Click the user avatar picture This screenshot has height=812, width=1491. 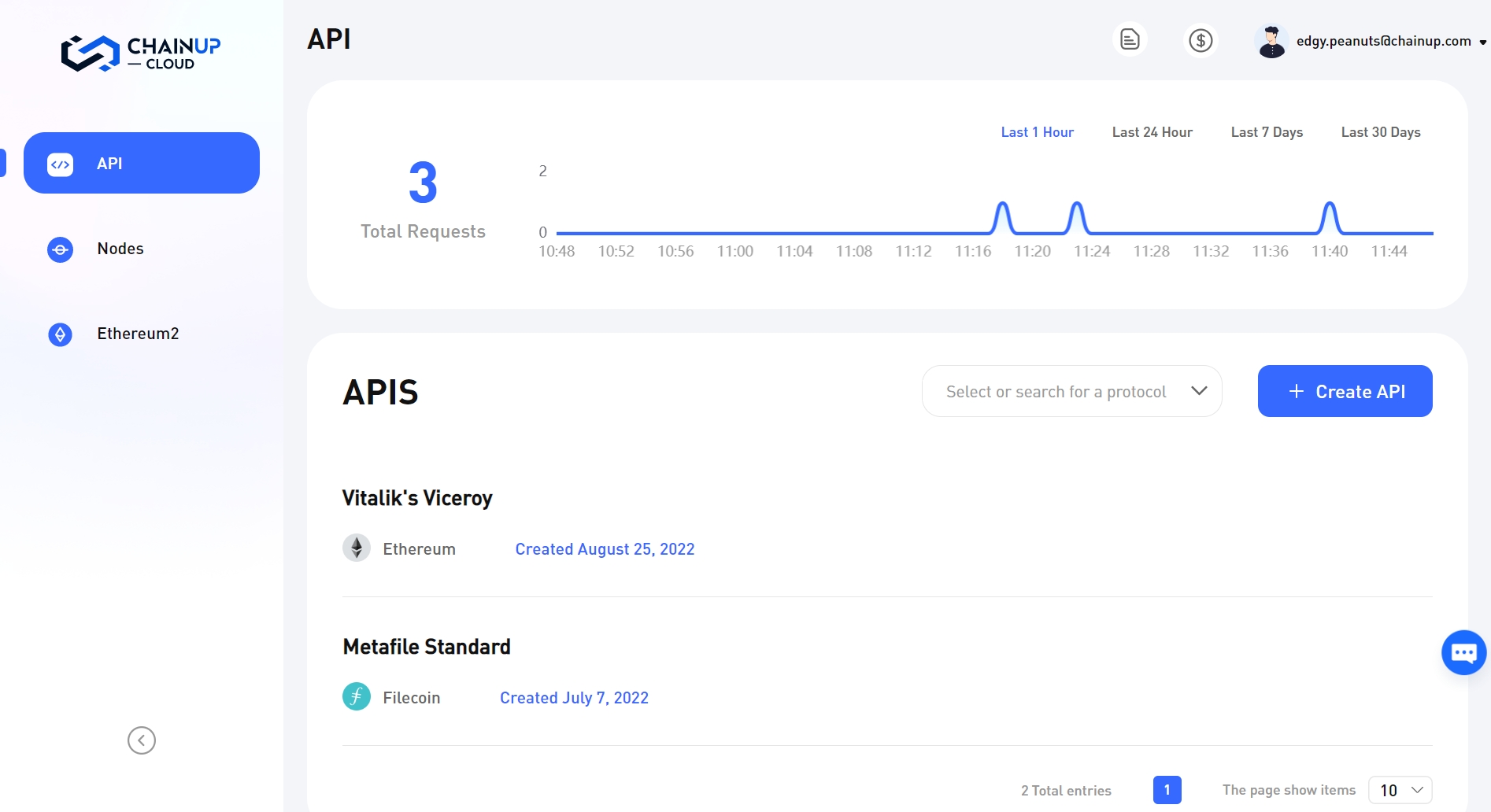click(1271, 41)
